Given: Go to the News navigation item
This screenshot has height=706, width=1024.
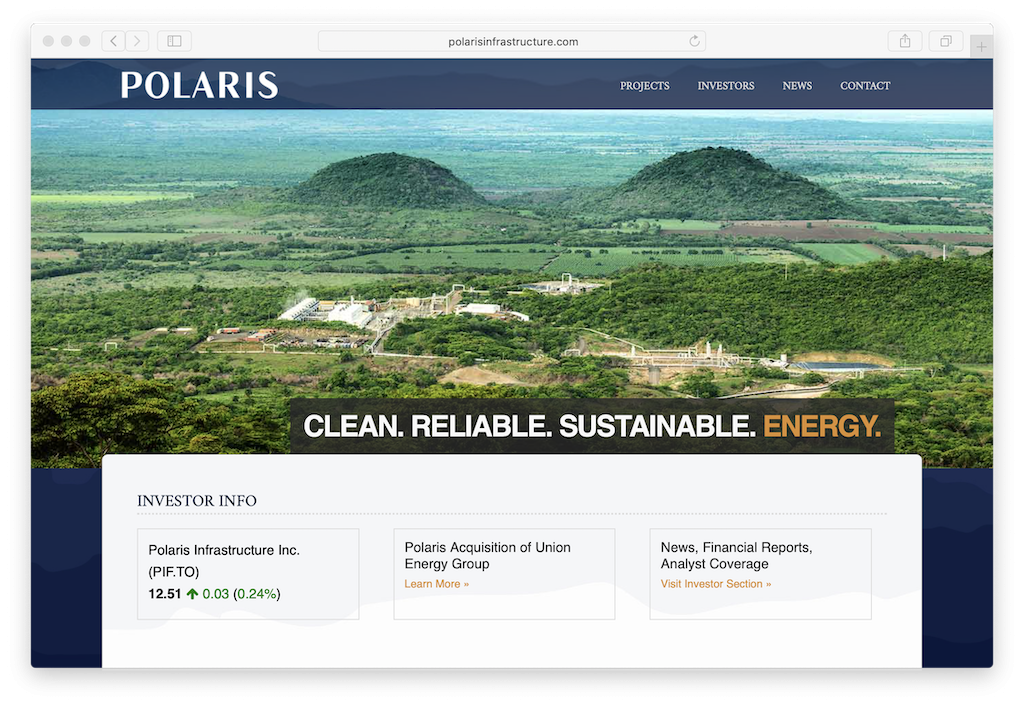Looking at the screenshot, I should pos(797,86).
